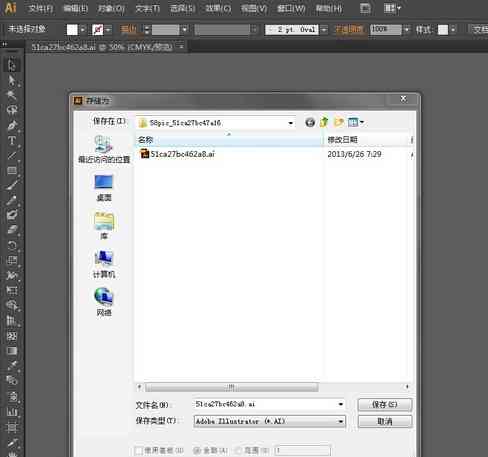Select the All artboards radio button
The image size is (488, 457).
pyautogui.click(x=197, y=451)
